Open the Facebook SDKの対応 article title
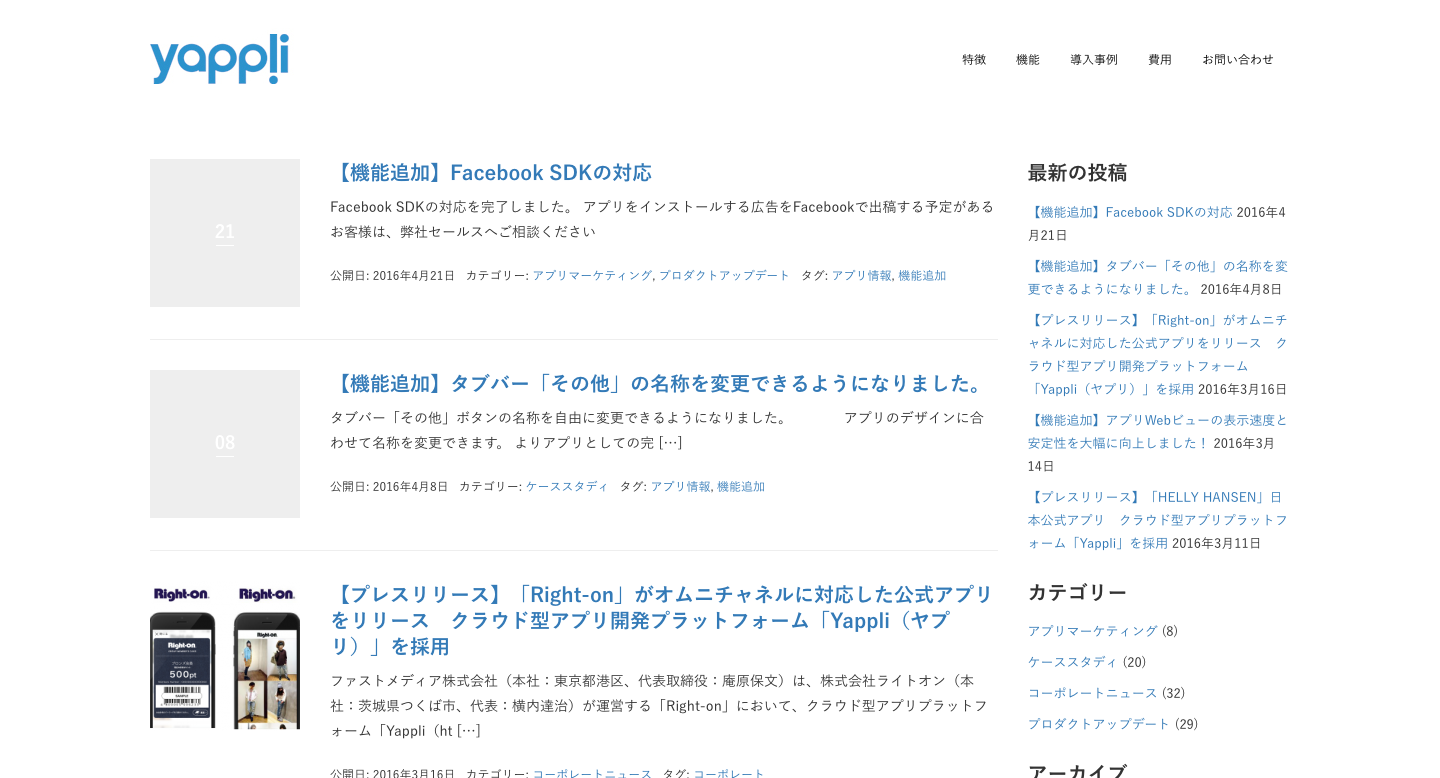The width and height of the screenshot is (1440, 778). tap(491, 173)
